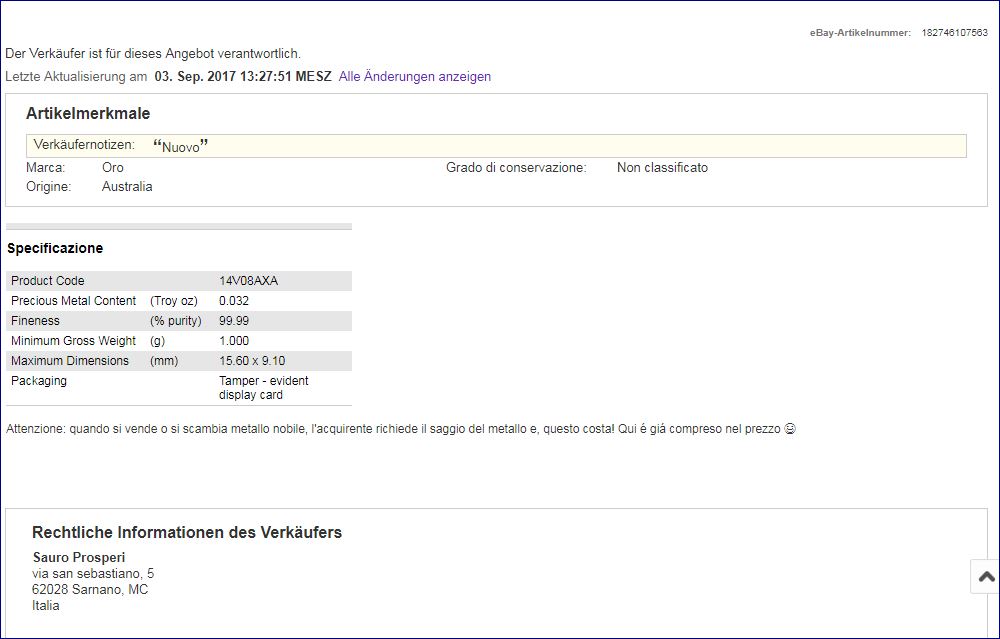Click the "Nuovo" seller note text

point(180,146)
